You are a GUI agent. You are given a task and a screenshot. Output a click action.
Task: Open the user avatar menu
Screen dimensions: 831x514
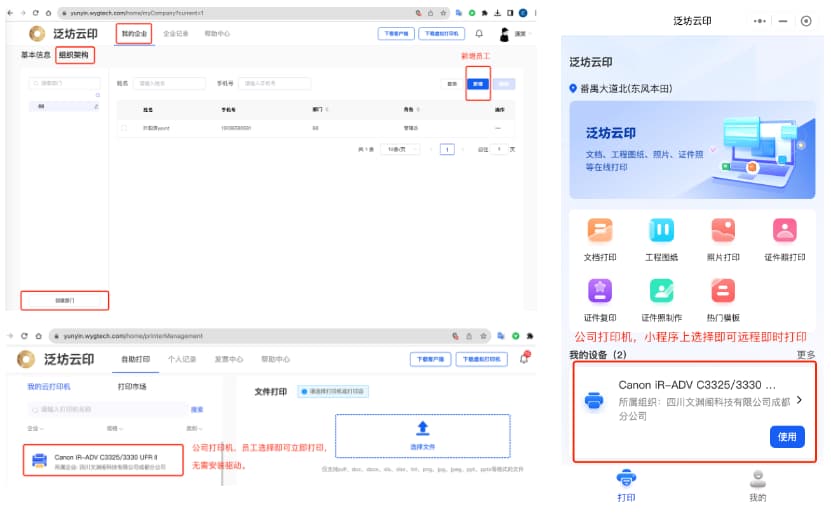pos(505,34)
